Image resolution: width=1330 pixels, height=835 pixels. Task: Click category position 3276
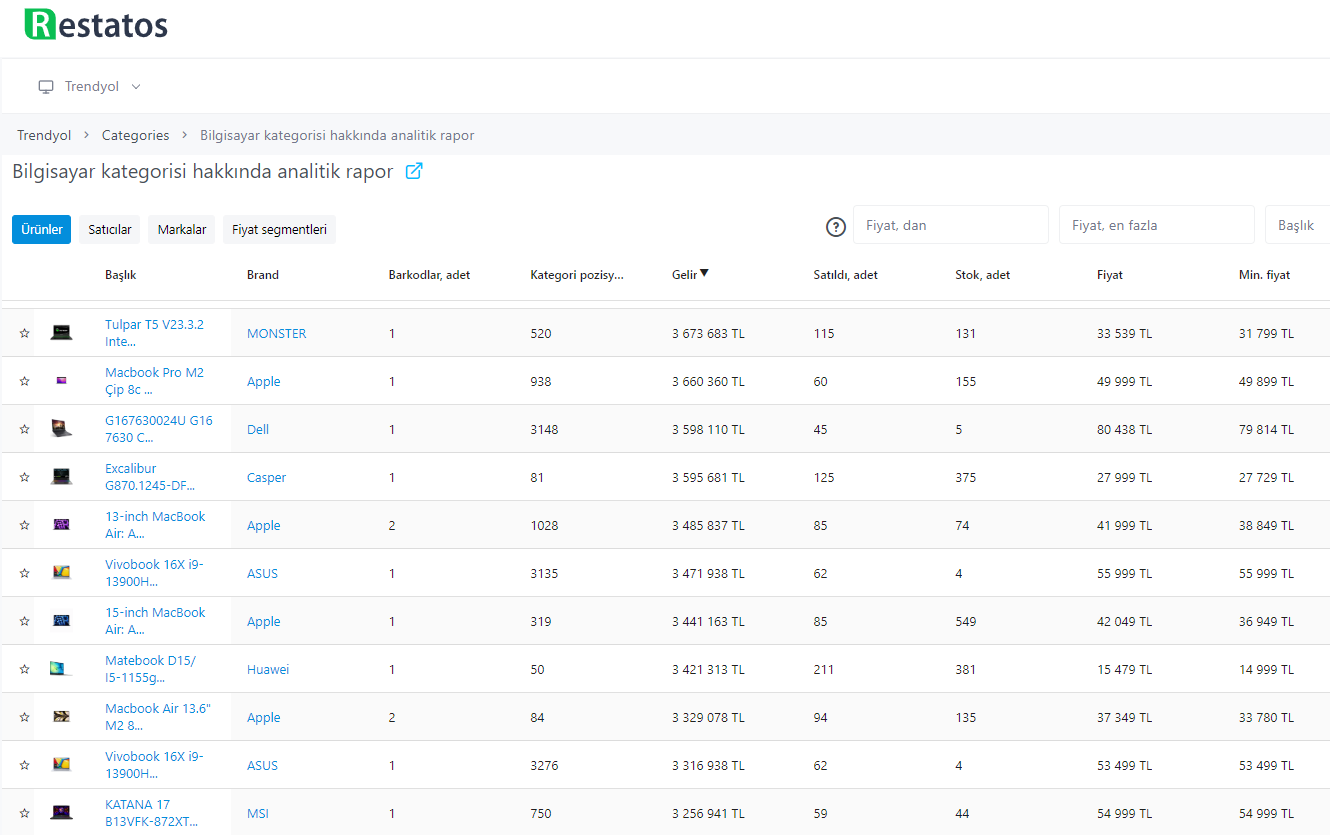coord(544,766)
